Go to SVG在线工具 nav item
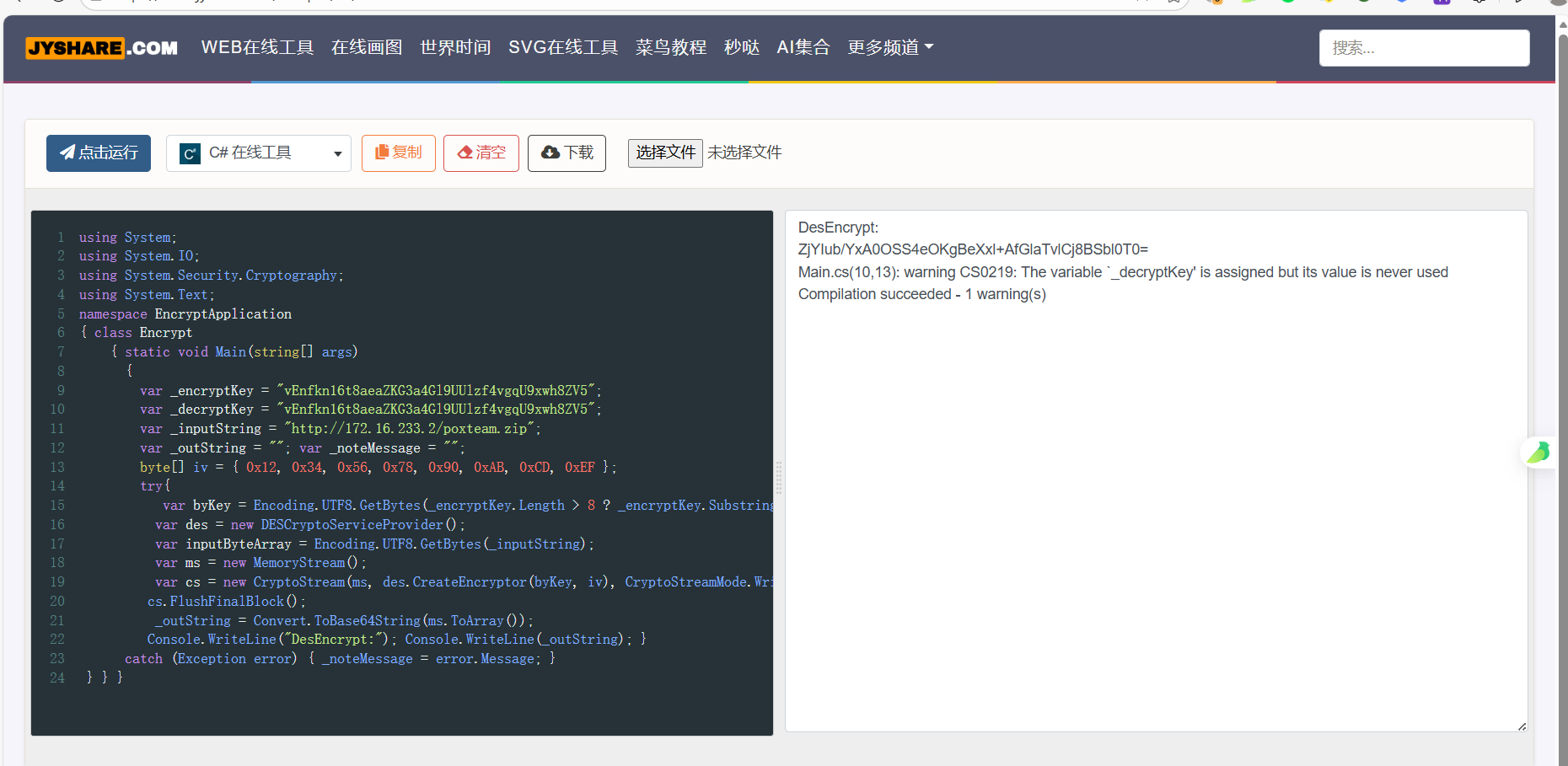The width and height of the screenshot is (1568, 766). (563, 48)
